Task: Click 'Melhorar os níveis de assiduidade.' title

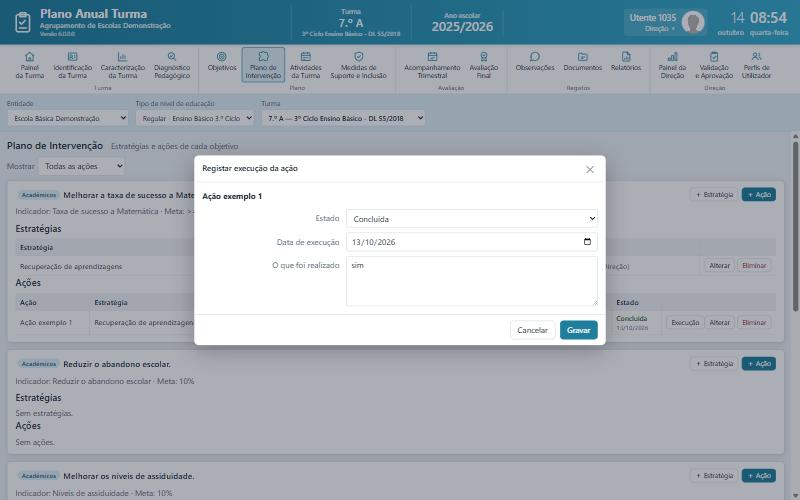Action: [129, 477]
